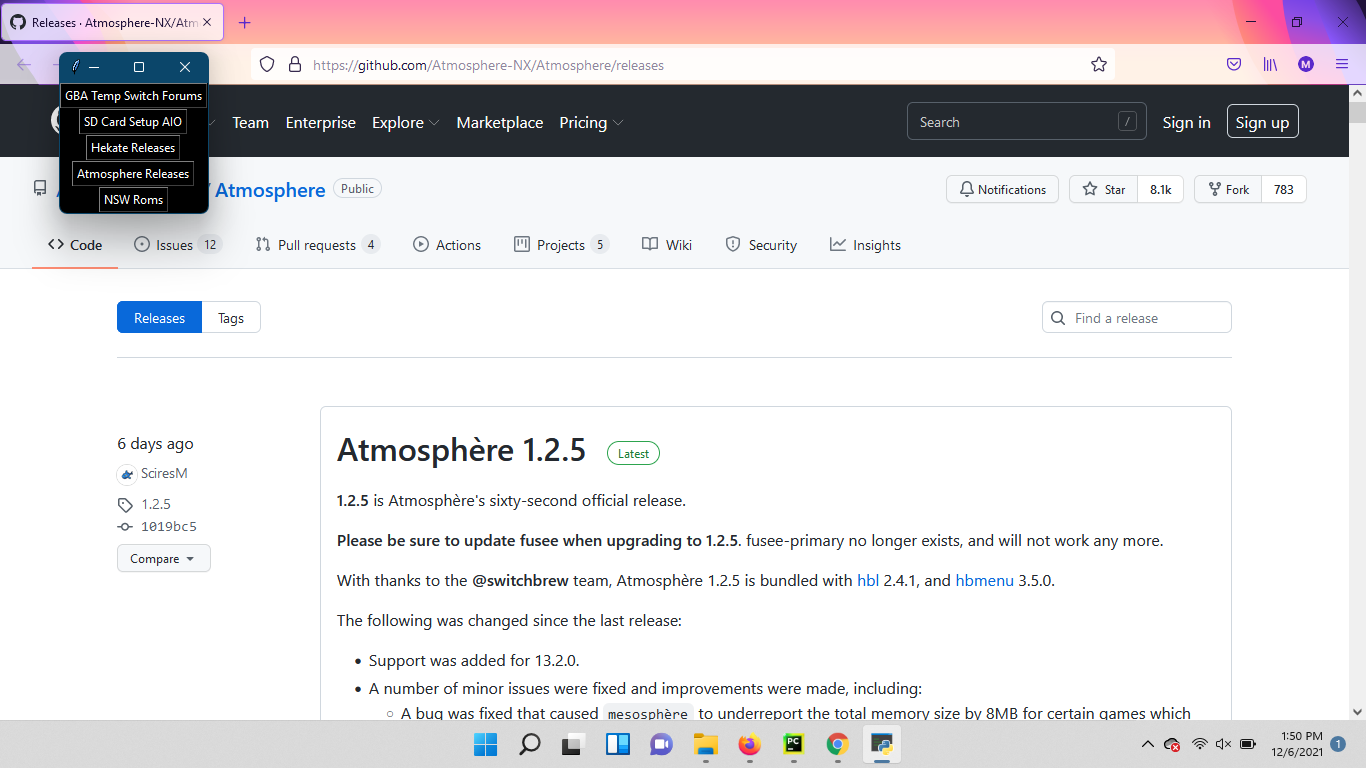Click the Find a release input
This screenshot has width=1366, height=768.
[1137, 318]
